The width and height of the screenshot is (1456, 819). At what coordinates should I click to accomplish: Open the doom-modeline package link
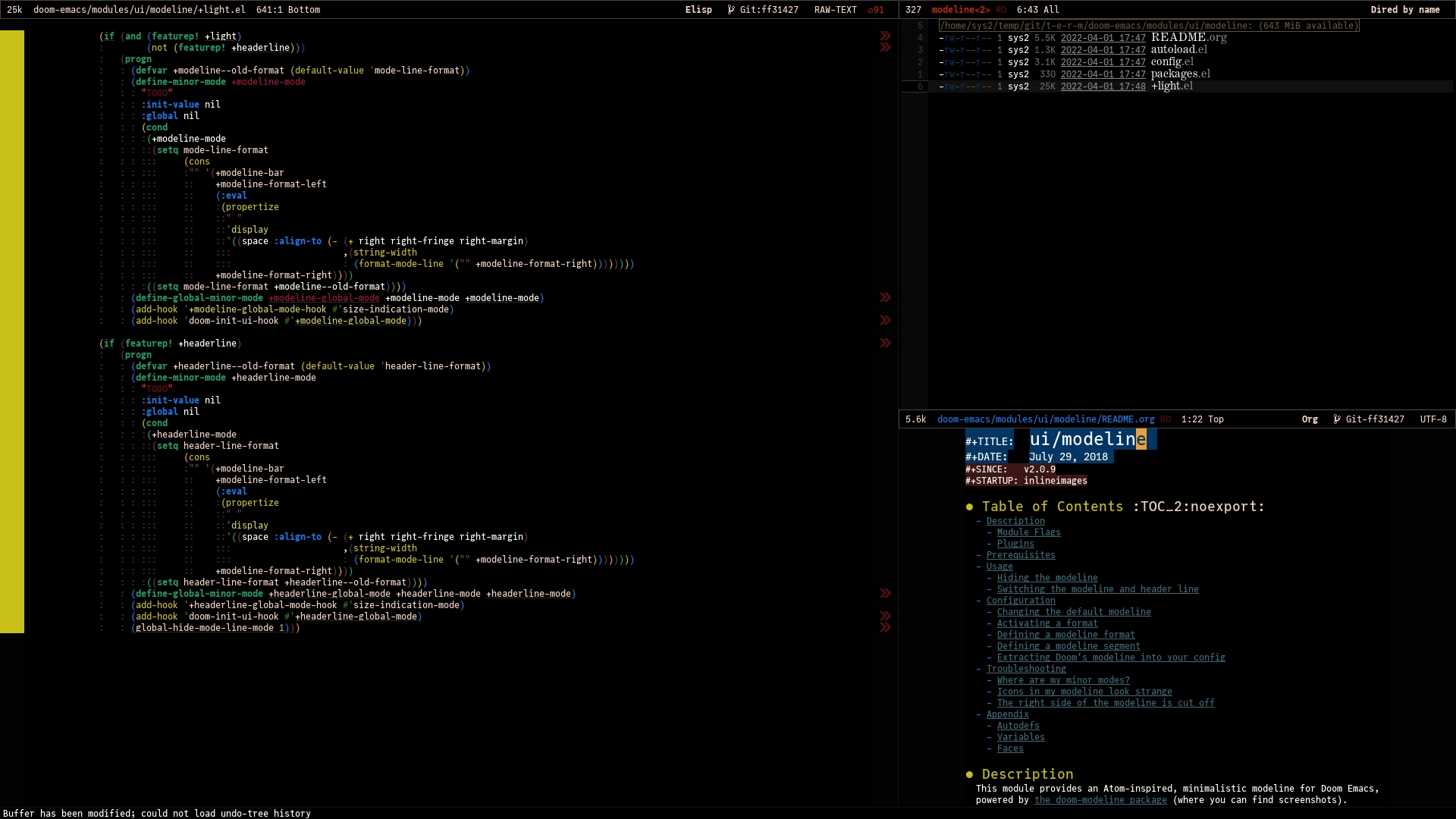[x=1100, y=800]
